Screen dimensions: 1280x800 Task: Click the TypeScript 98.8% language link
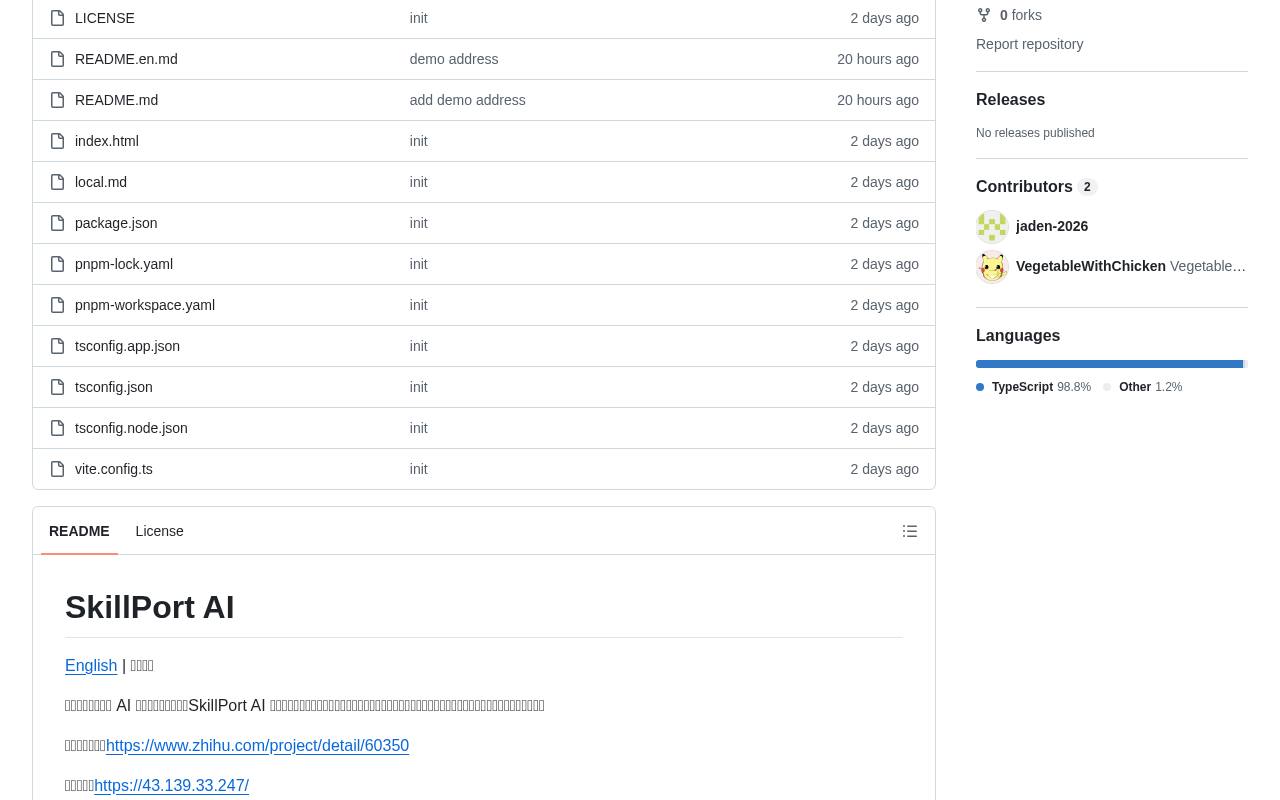click(1034, 387)
